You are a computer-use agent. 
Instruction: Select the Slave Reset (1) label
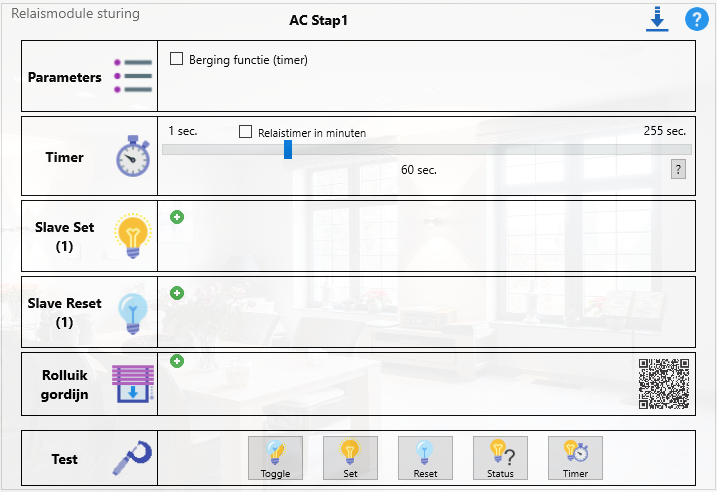click(x=64, y=312)
